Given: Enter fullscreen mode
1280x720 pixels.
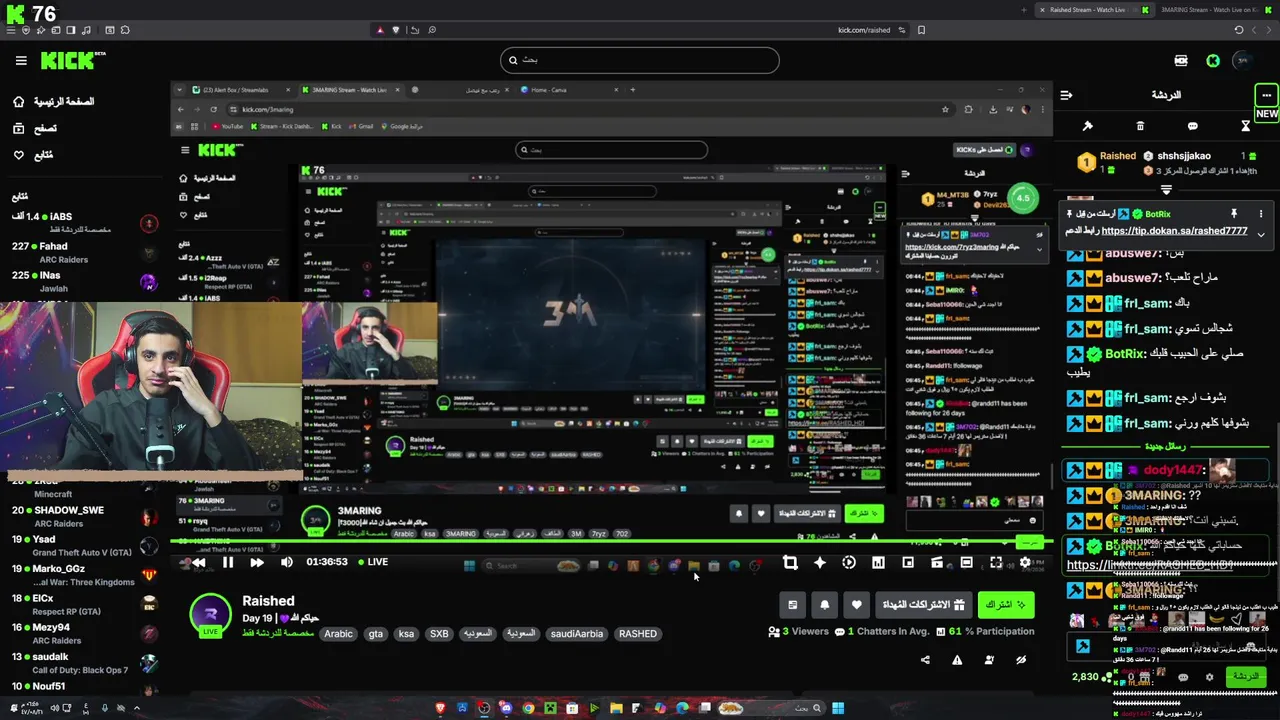Looking at the screenshot, I should click(996, 563).
